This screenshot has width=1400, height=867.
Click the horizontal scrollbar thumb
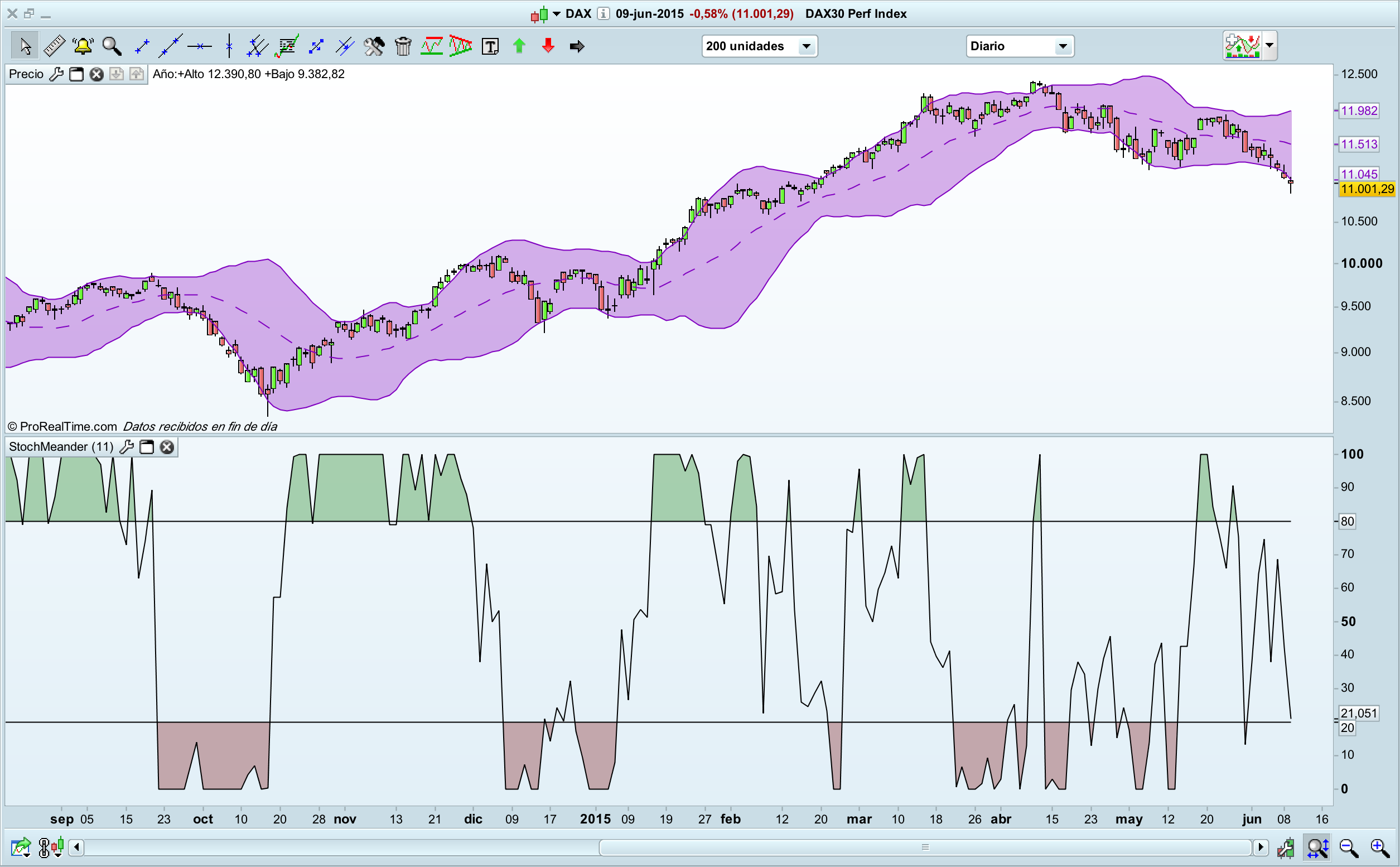click(924, 847)
